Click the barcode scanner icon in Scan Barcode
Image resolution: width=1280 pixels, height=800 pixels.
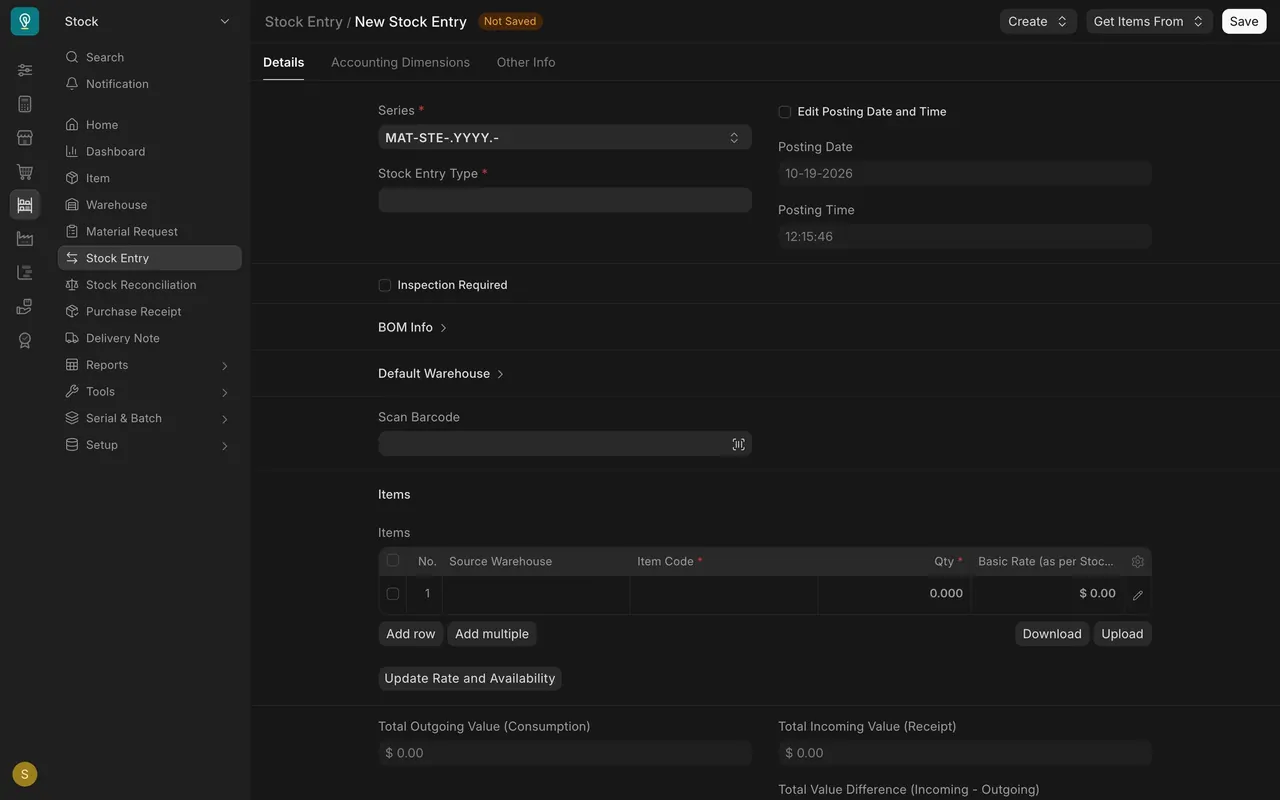pyautogui.click(x=738, y=444)
